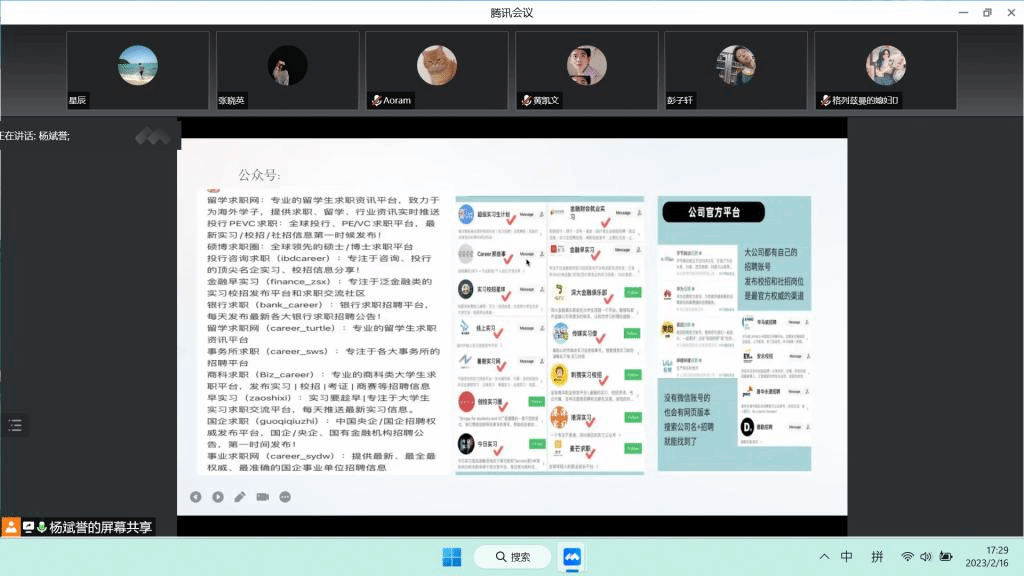1024x576 pixels.
Task: Select participant tile of Aoram
Action: click(436, 69)
